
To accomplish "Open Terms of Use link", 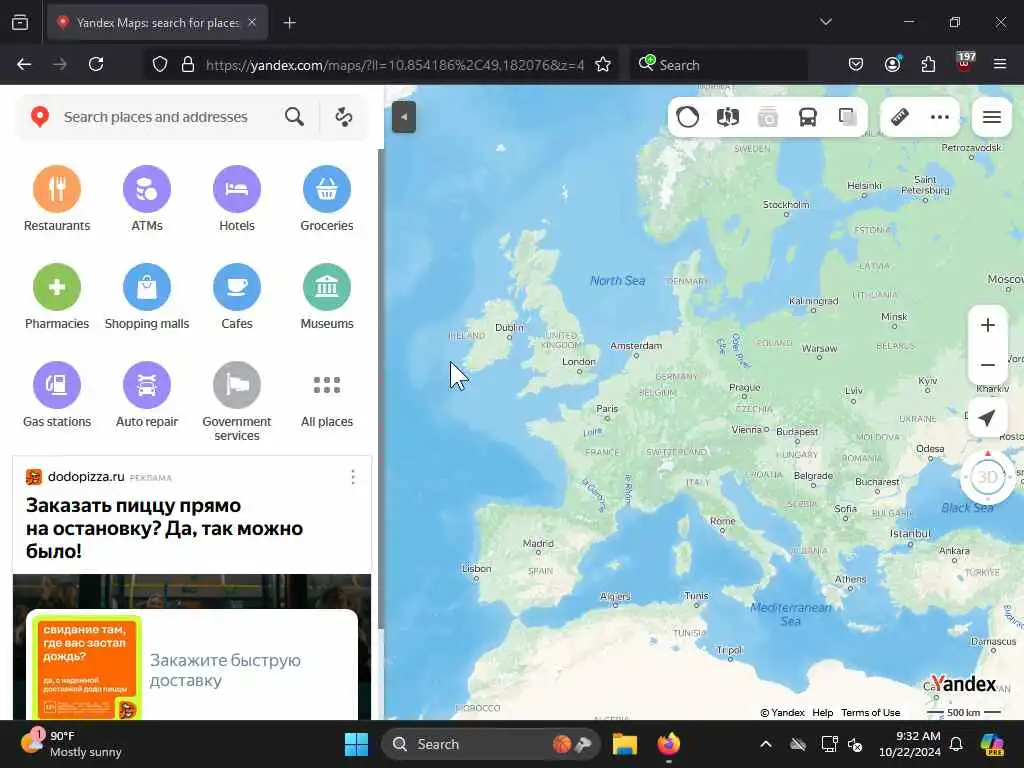I will pyautogui.click(x=870, y=712).
